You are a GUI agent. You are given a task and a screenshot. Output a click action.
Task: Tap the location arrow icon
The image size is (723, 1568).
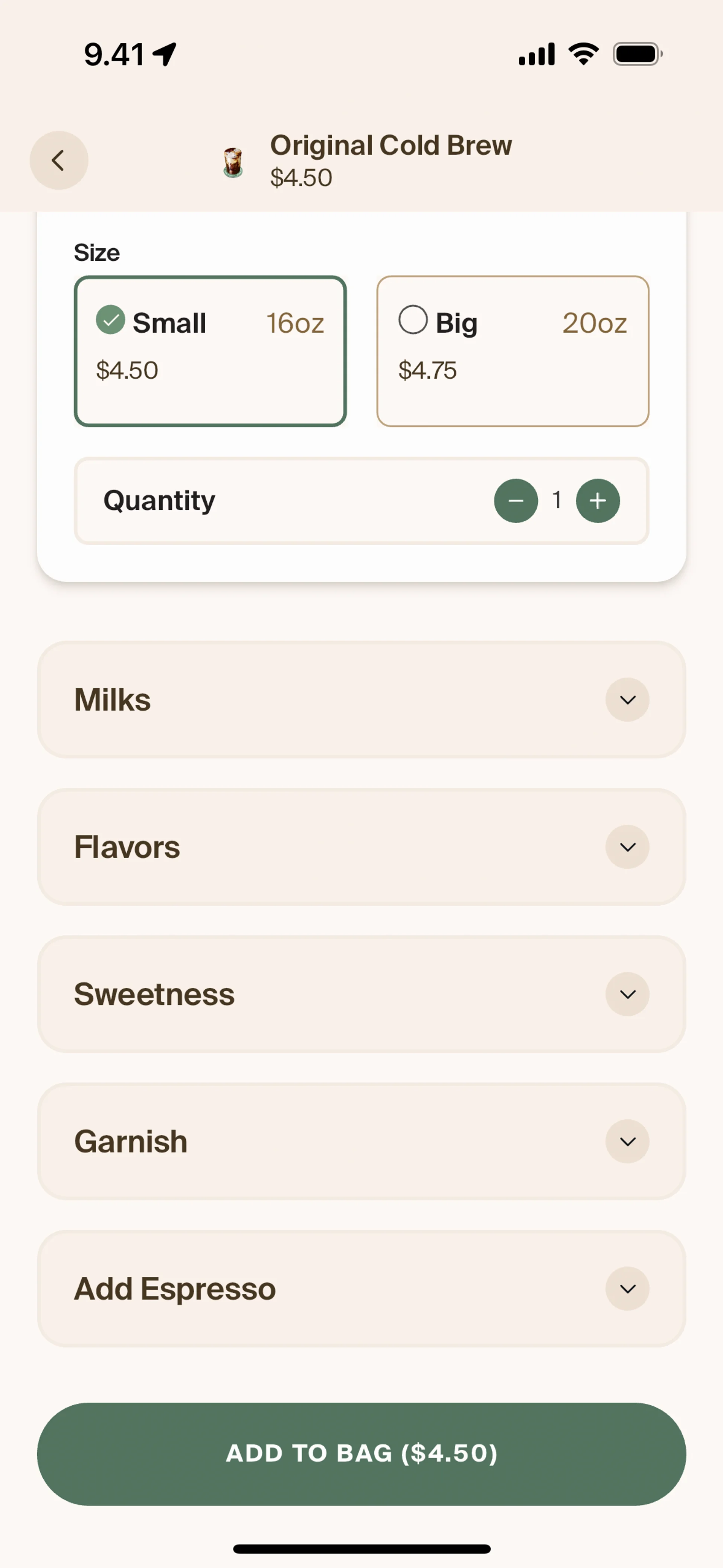tap(164, 54)
